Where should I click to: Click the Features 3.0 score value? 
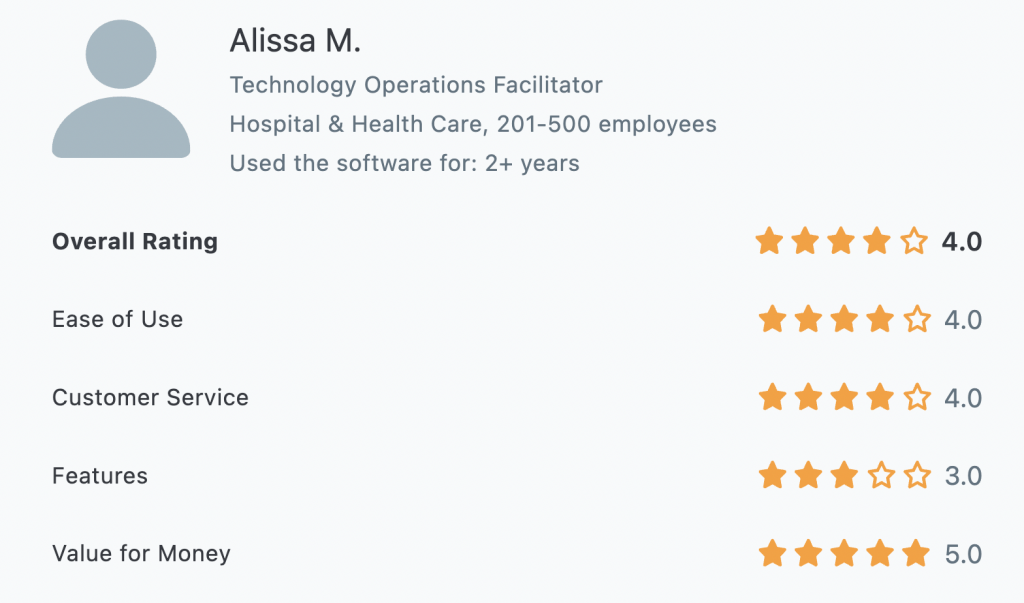964,476
